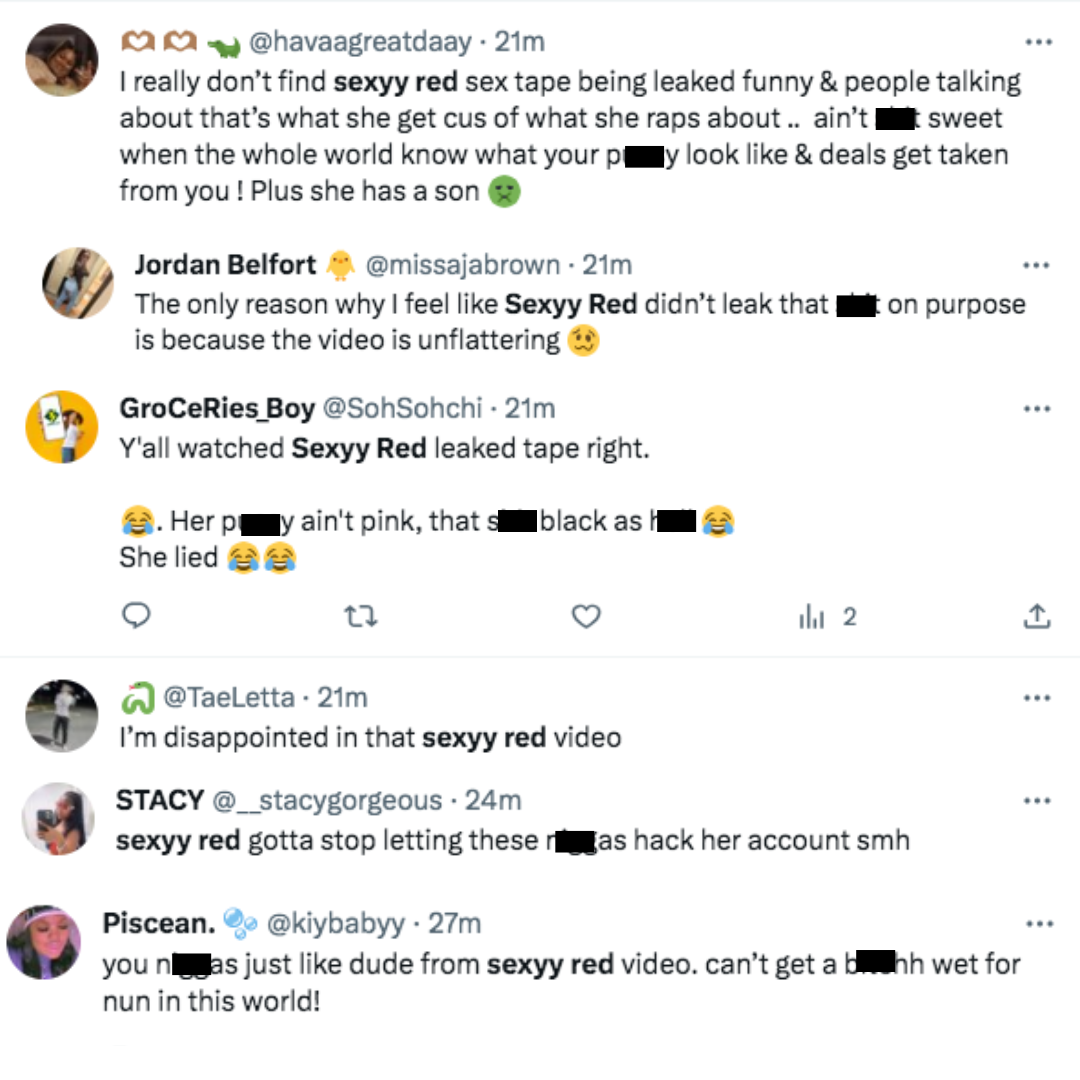
Task: Click the three-dot menu on STACY's tweet
Action: (x=1039, y=801)
